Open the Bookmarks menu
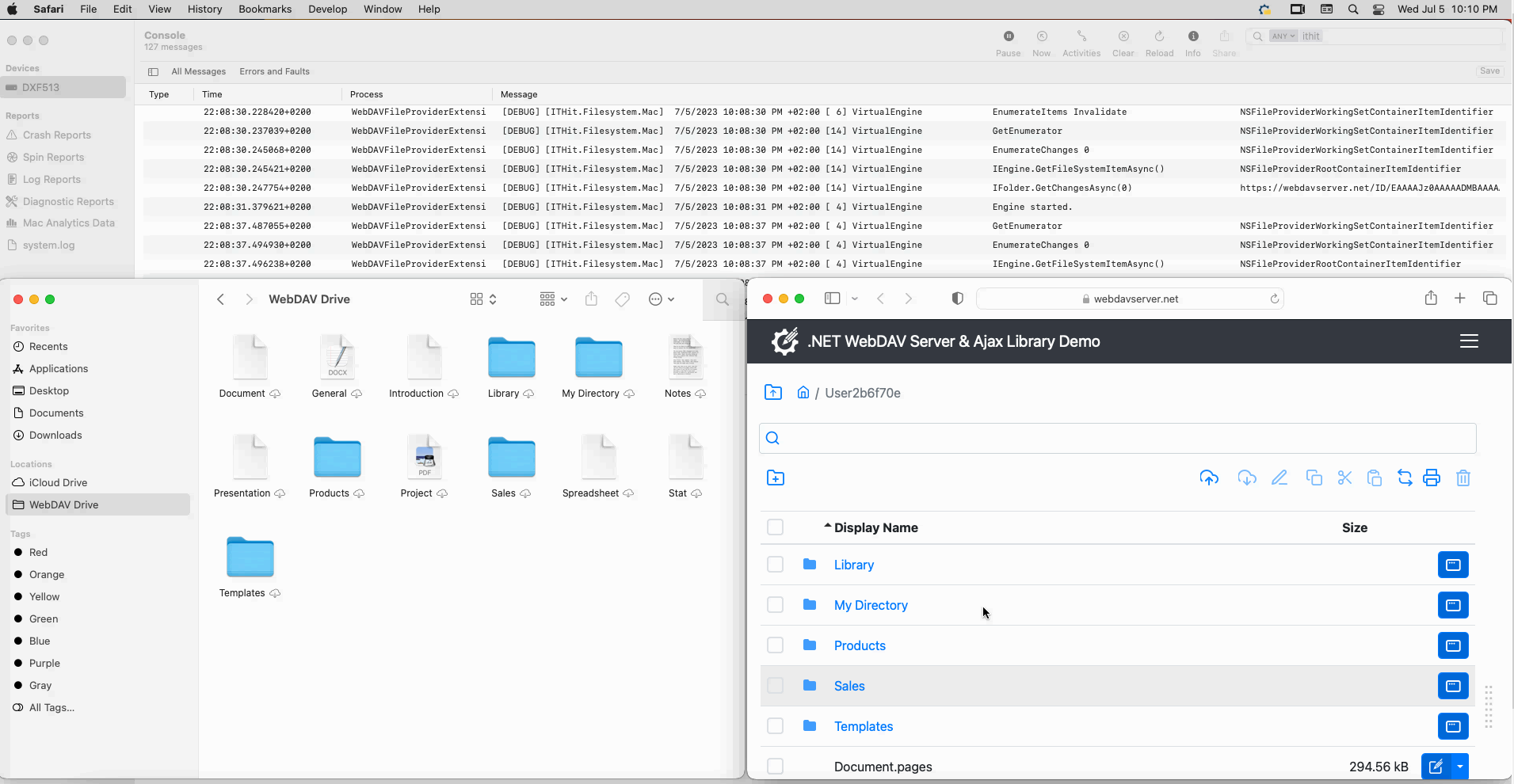 coord(265,9)
